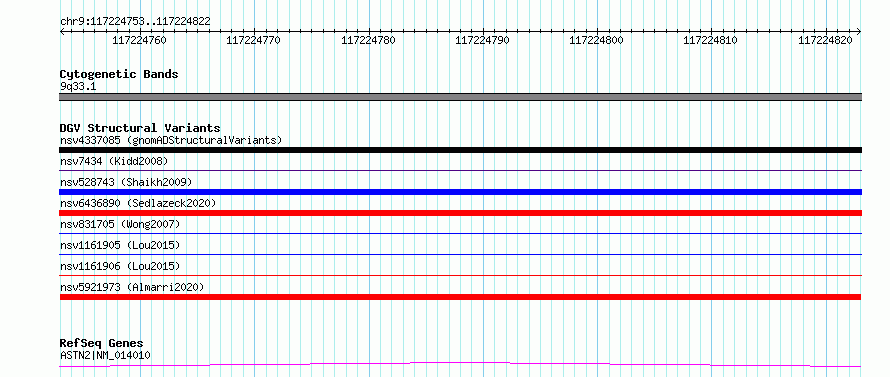
Task: Click variant label nsv6436890 (Sedlazeck2020)
Action: point(138,203)
